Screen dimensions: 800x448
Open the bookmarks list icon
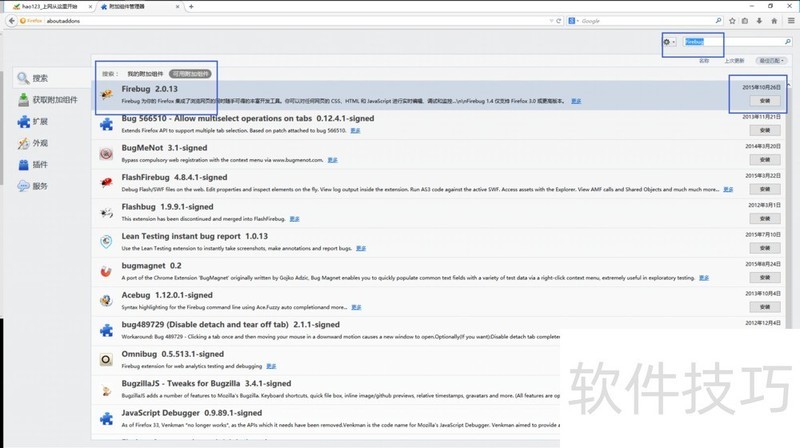[x=745, y=21]
